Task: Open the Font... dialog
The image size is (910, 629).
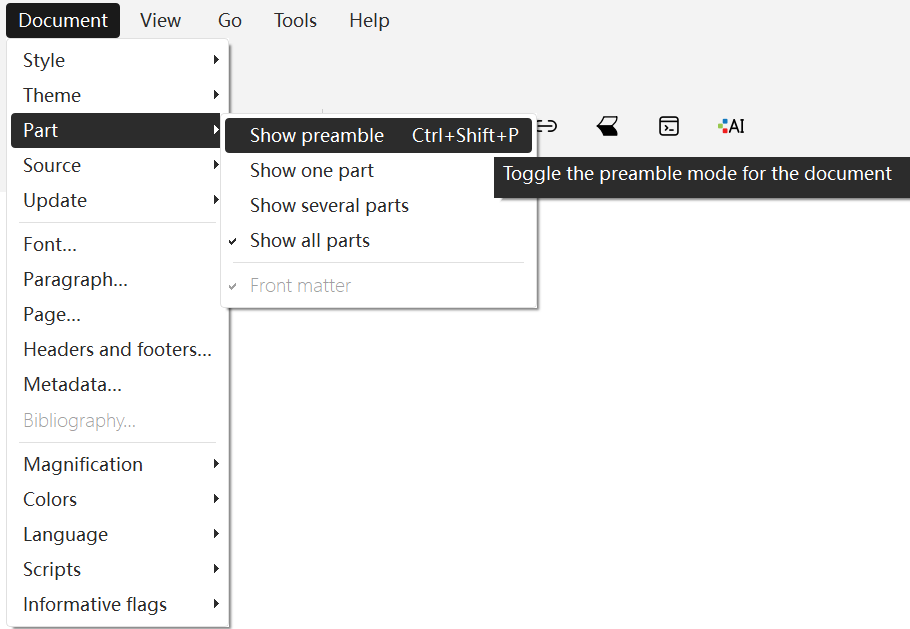Action: click(x=50, y=245)
